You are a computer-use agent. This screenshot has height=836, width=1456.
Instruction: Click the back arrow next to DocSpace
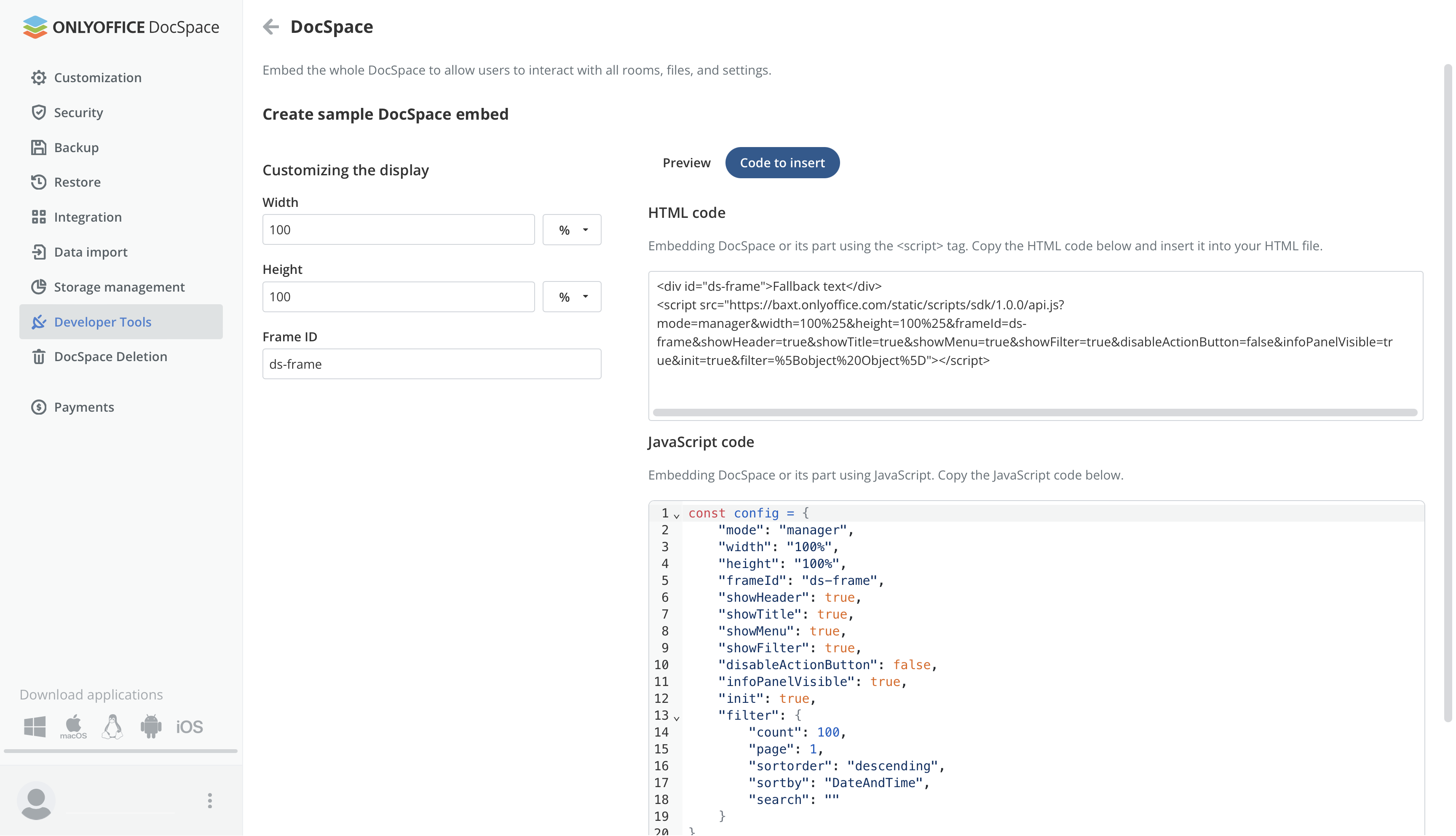tap(271, 27)
